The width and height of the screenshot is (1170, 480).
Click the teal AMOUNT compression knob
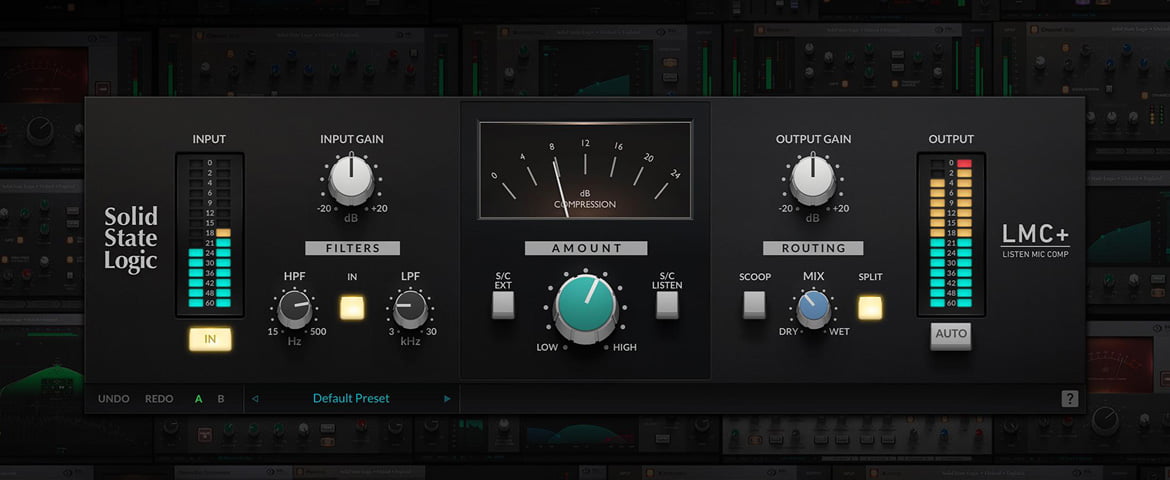pyautogui.click(x=586, y=308)
